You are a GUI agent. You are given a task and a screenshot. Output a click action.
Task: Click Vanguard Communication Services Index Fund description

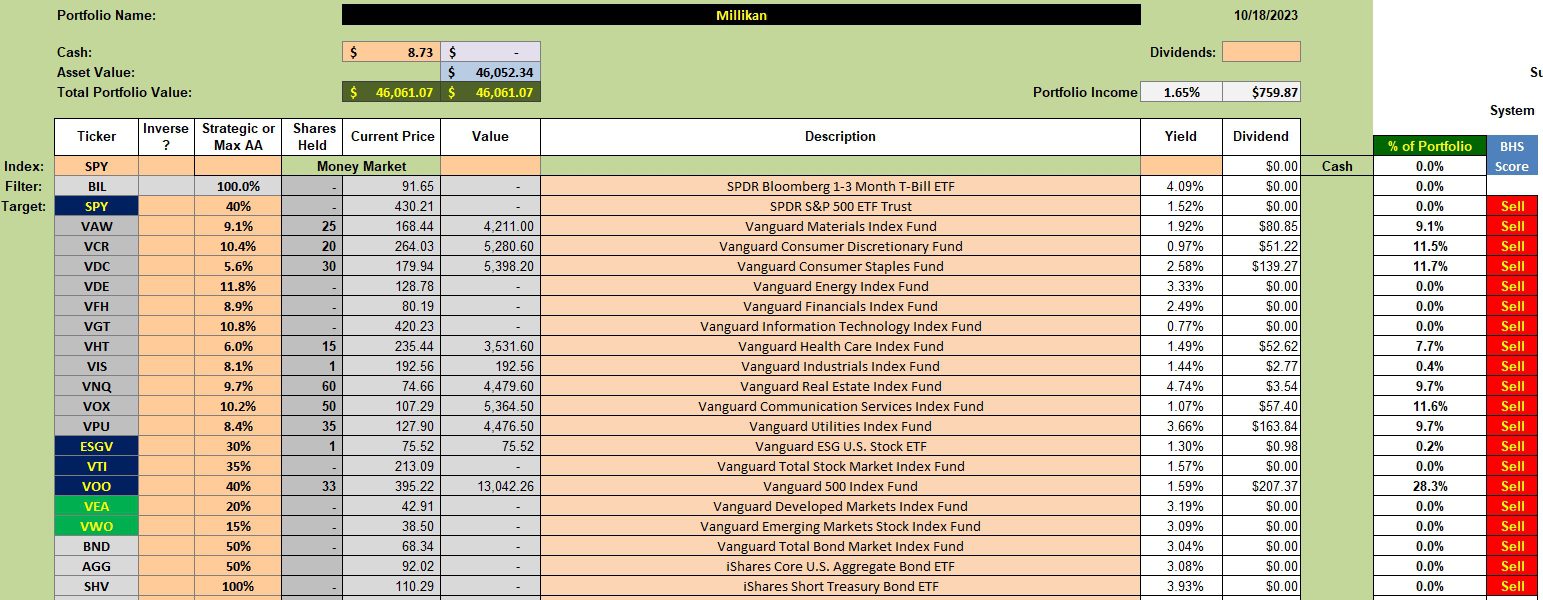[840, 406]
